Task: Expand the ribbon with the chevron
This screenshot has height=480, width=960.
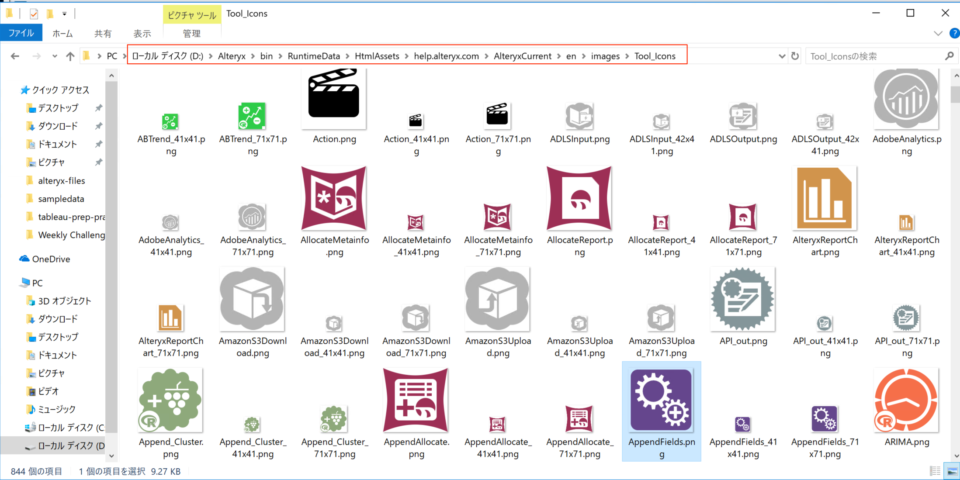Action: click(x=937, y=33)
